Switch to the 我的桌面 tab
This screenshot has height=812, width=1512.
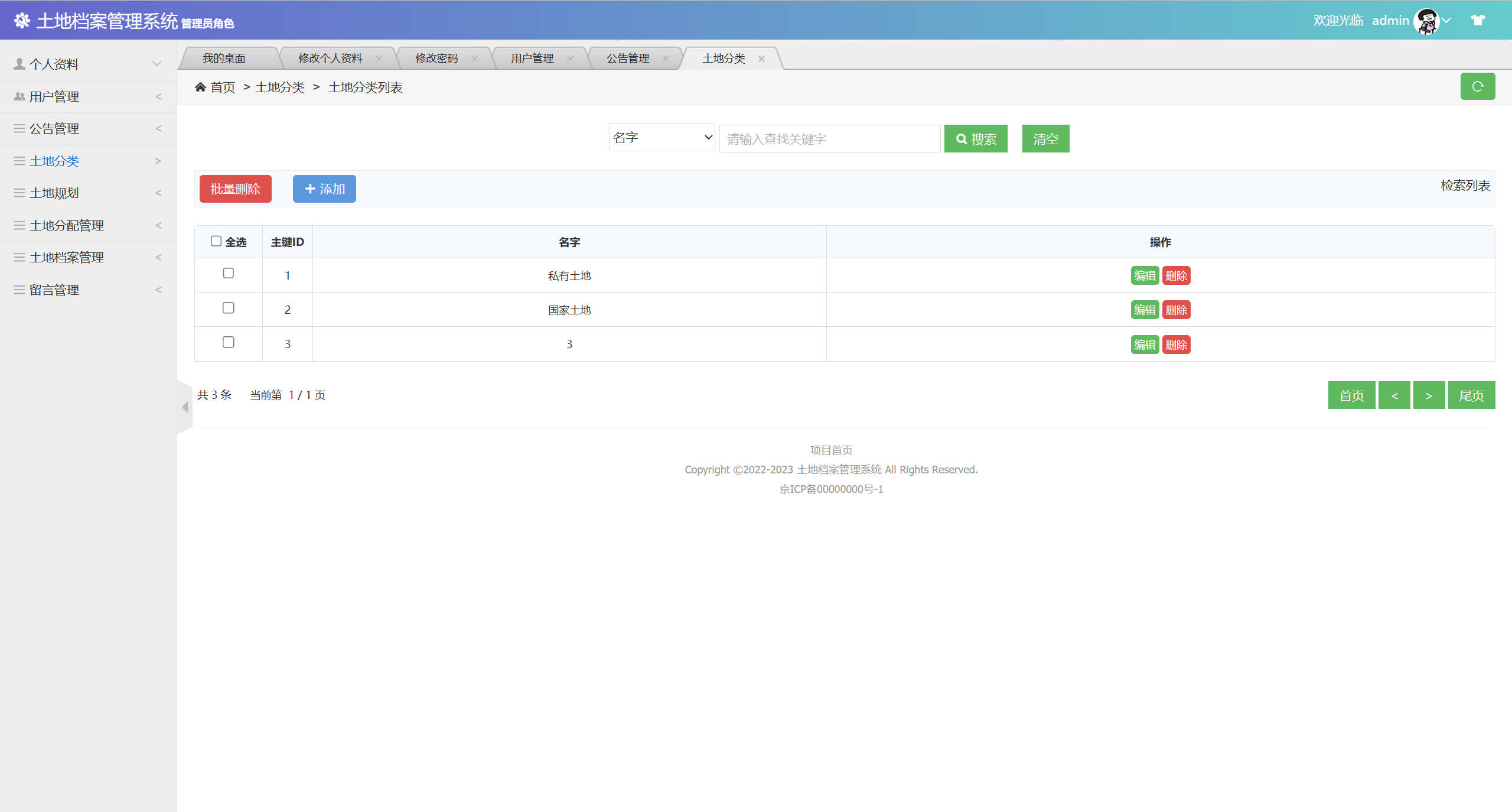(x=224, y=59)
